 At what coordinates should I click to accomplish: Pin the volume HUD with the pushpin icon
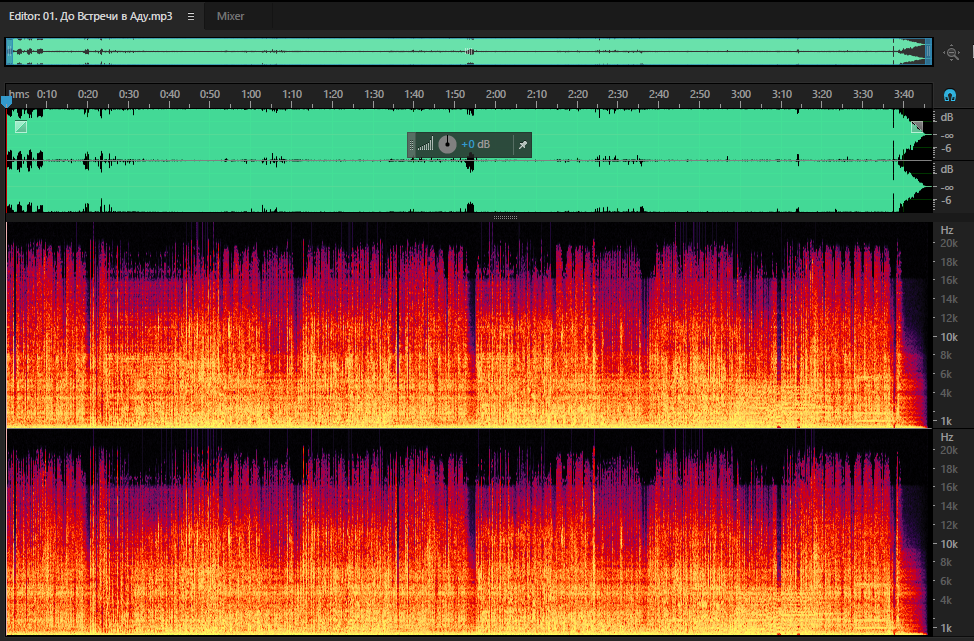522,145
